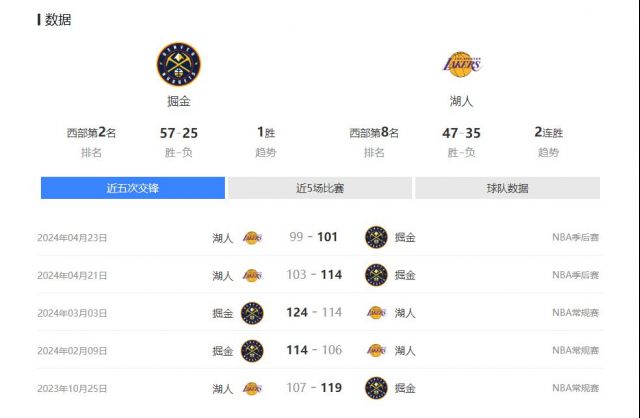Click Nuggets logo in the 2023年10月25日 match row

[376, 388]
